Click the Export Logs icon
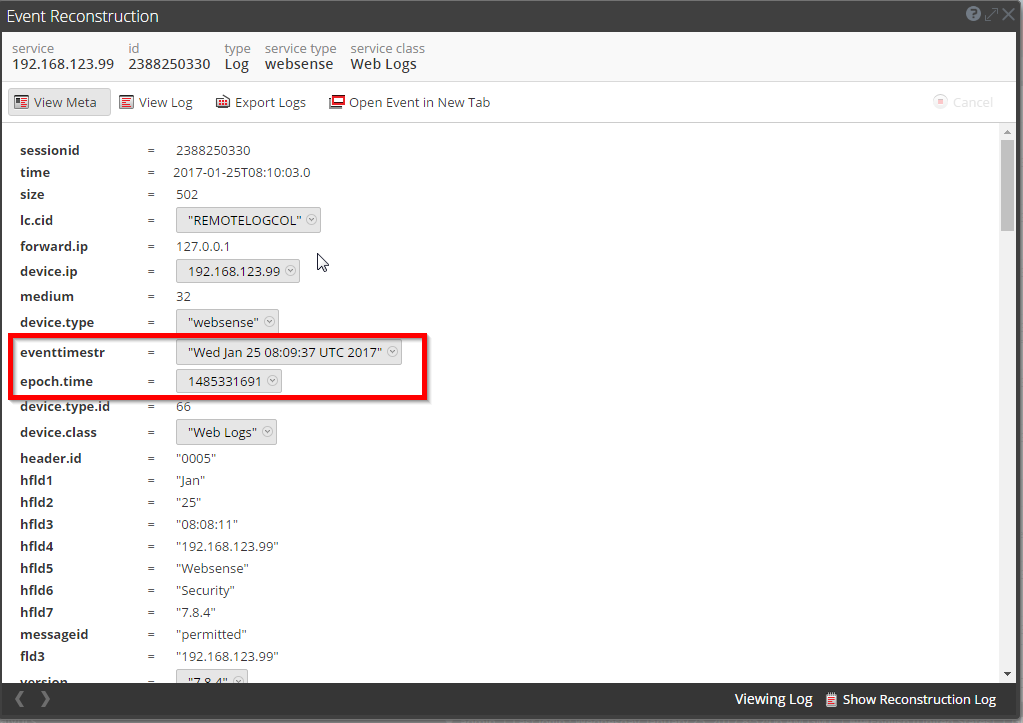 coord(223,102)
